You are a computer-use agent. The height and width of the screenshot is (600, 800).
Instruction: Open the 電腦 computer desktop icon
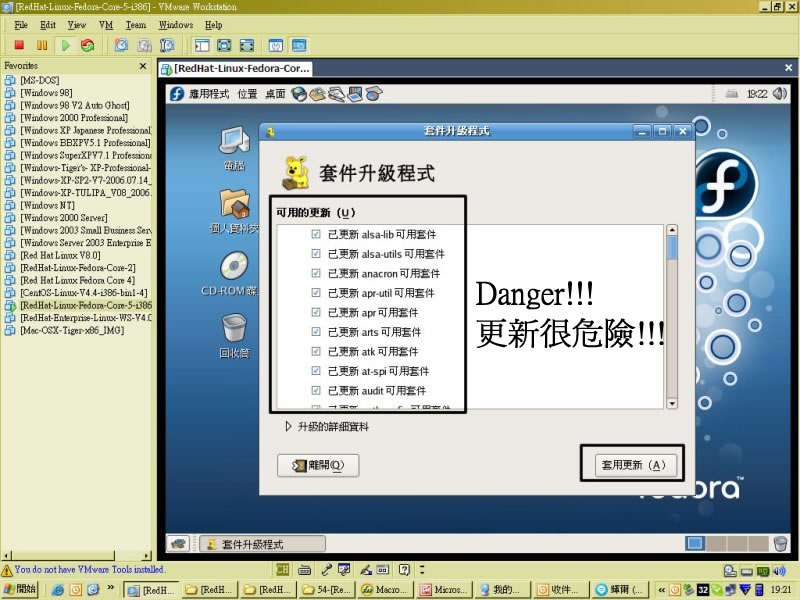(x=234, y=148)
